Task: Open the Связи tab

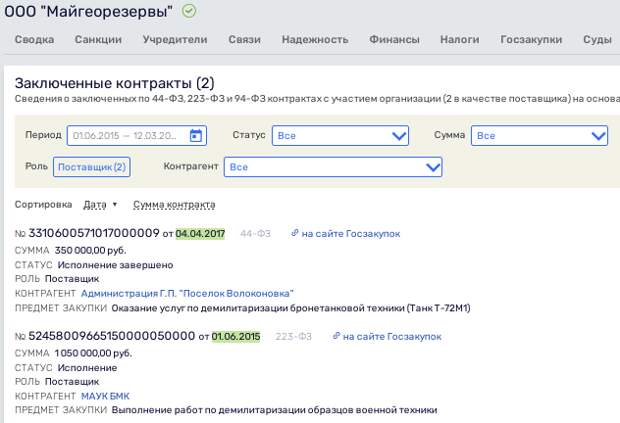Action: [244, 40]
